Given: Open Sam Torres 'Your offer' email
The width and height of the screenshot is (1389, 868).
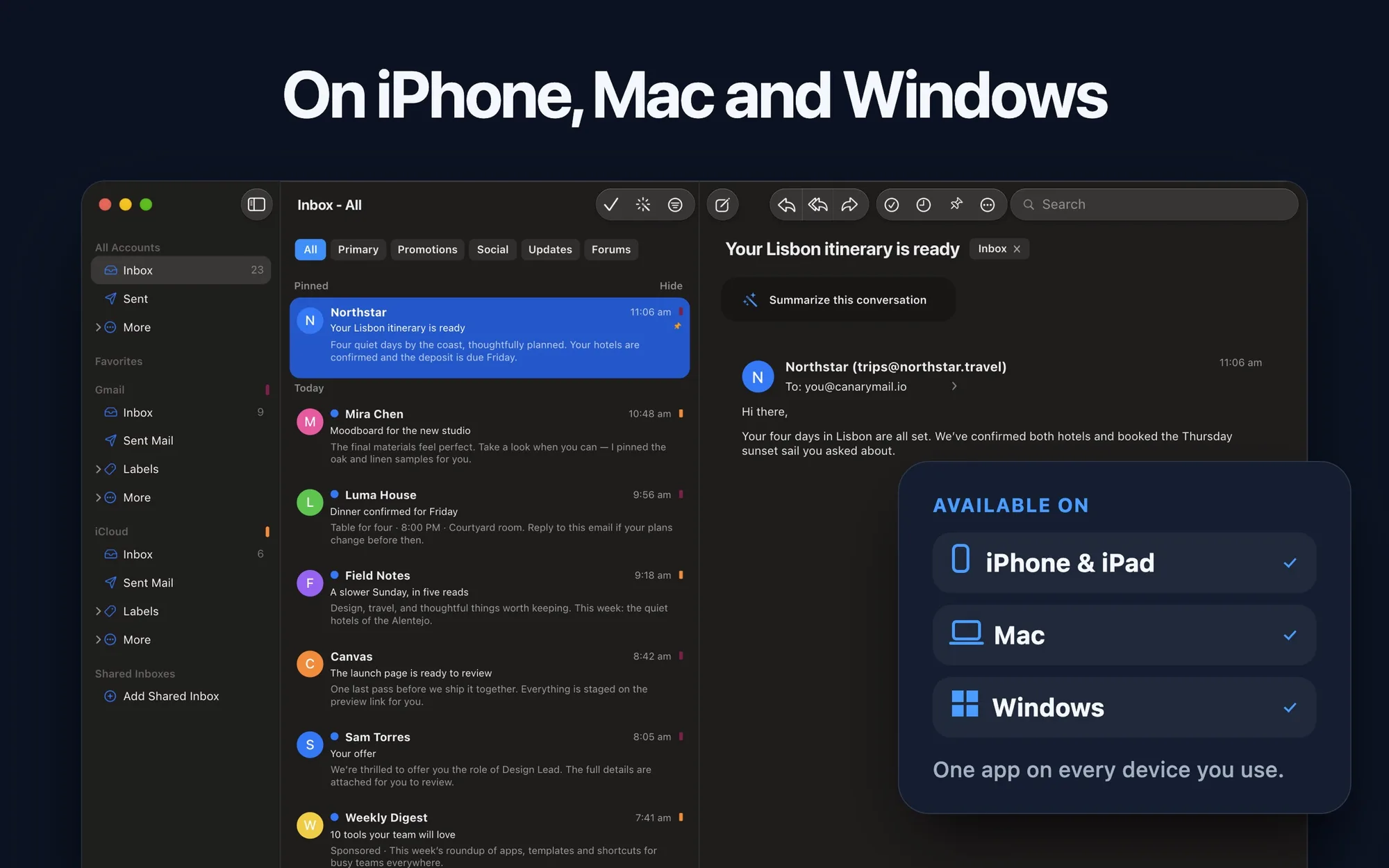Looking at the screenshot, I should [490, 759].
